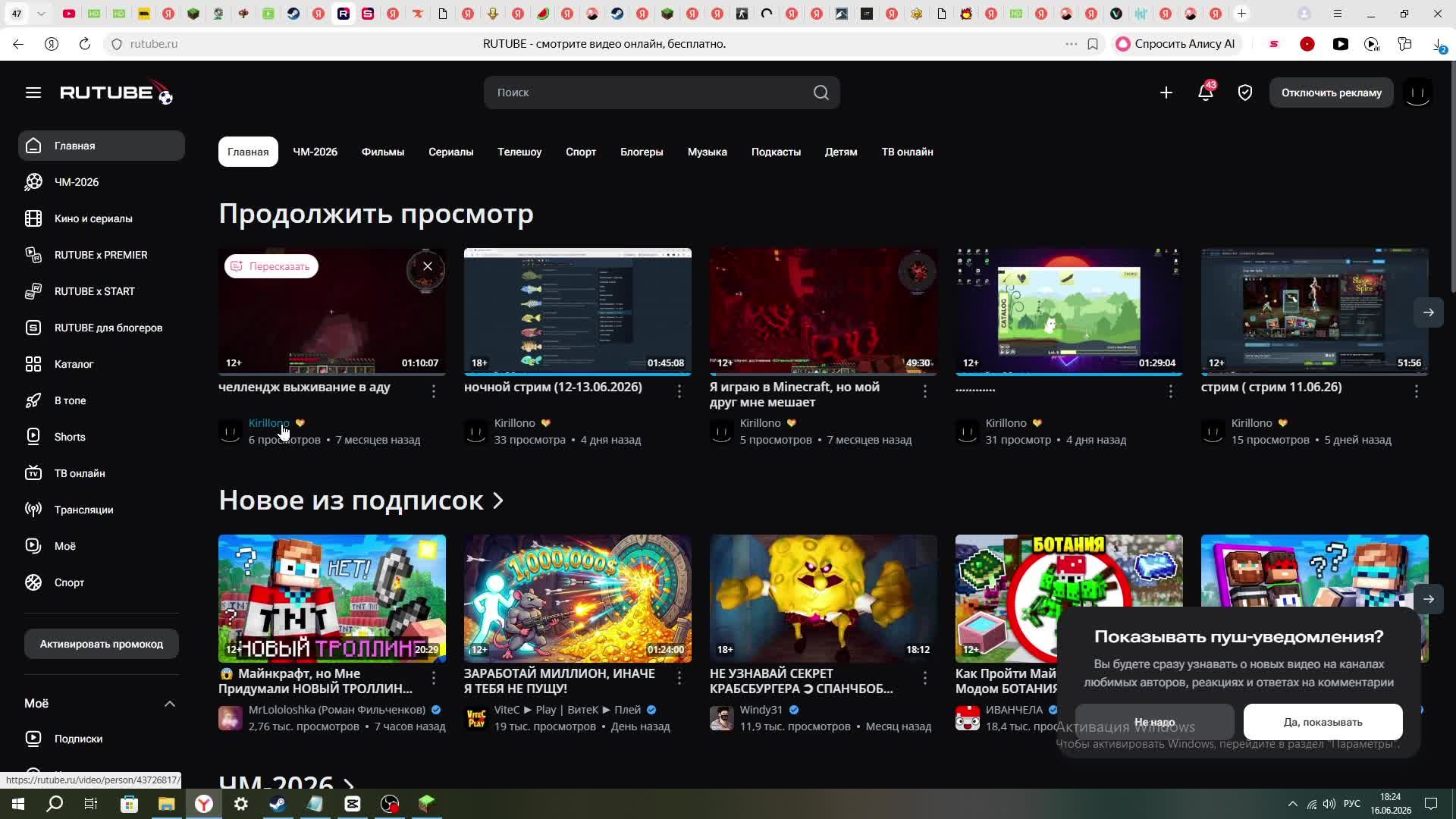Image resolution: width=1456 pixels, height=819 pixels.
Task: Open the hamburger menu next to RUTUBE logo
Action: (33, 93)
